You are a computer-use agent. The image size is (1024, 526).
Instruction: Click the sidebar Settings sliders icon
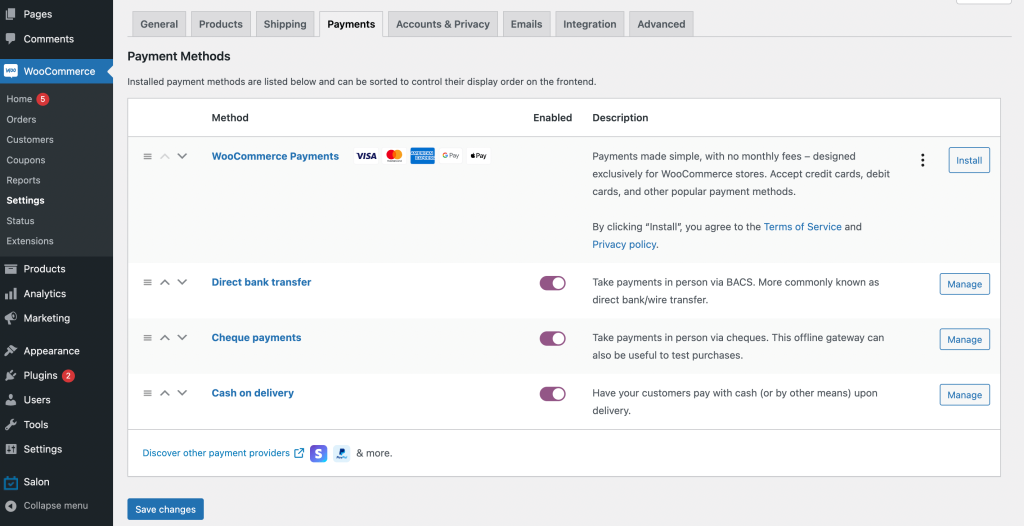(10, 449)
